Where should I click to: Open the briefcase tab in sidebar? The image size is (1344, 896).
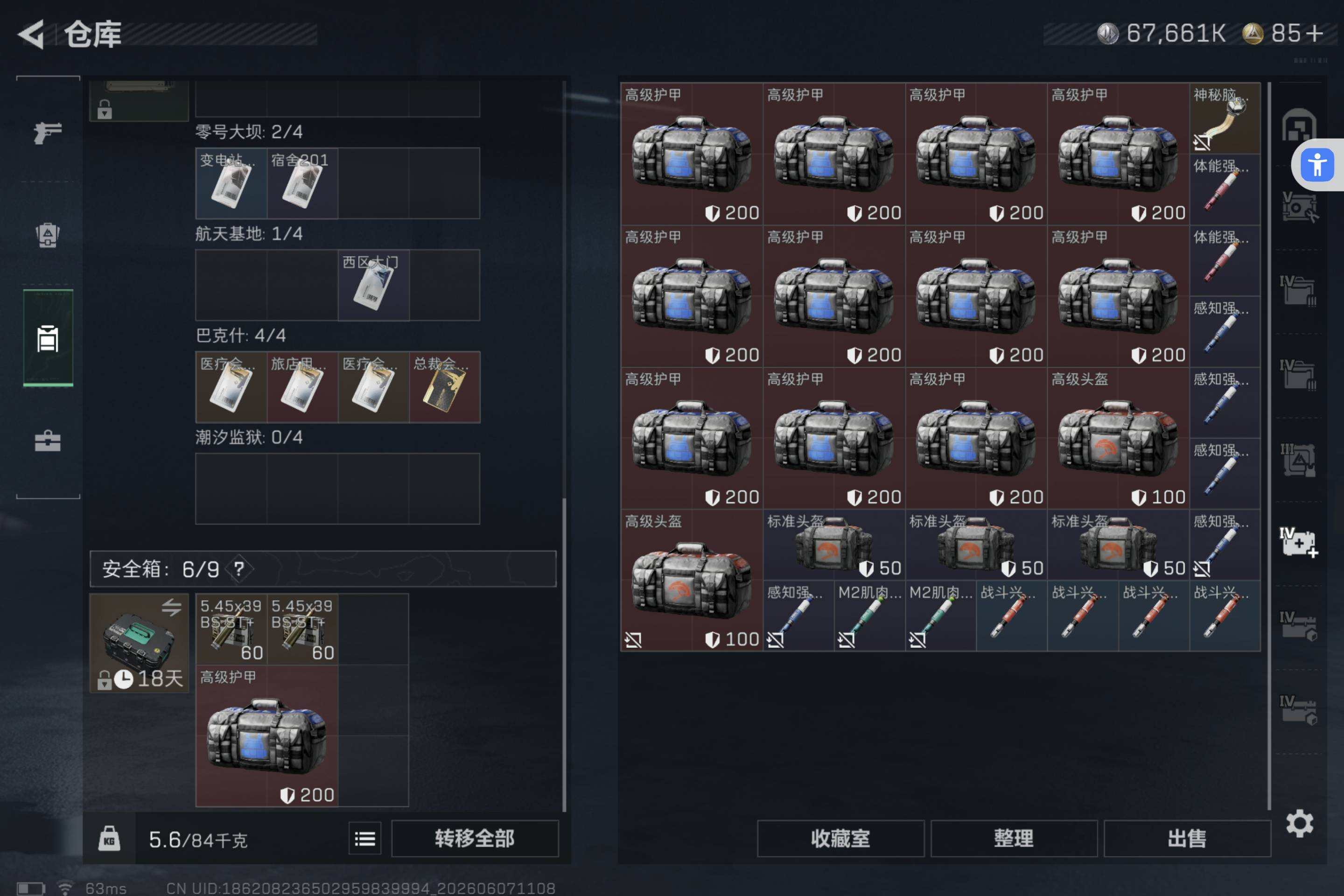coord(48,441)
